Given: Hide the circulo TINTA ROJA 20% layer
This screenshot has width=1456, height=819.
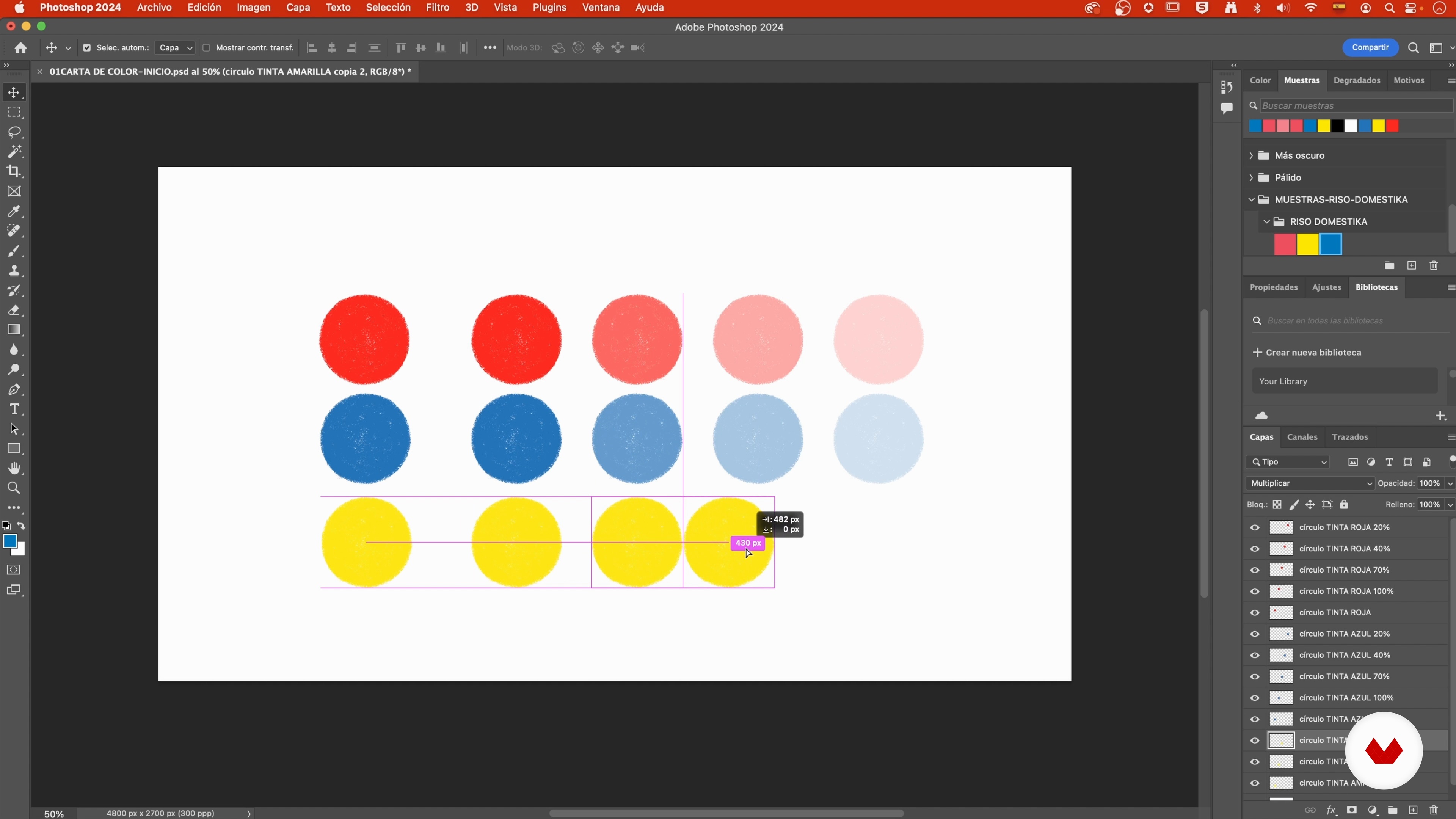Looking at the screenshot, I should pyautogui.click(x=1255, y=528).
